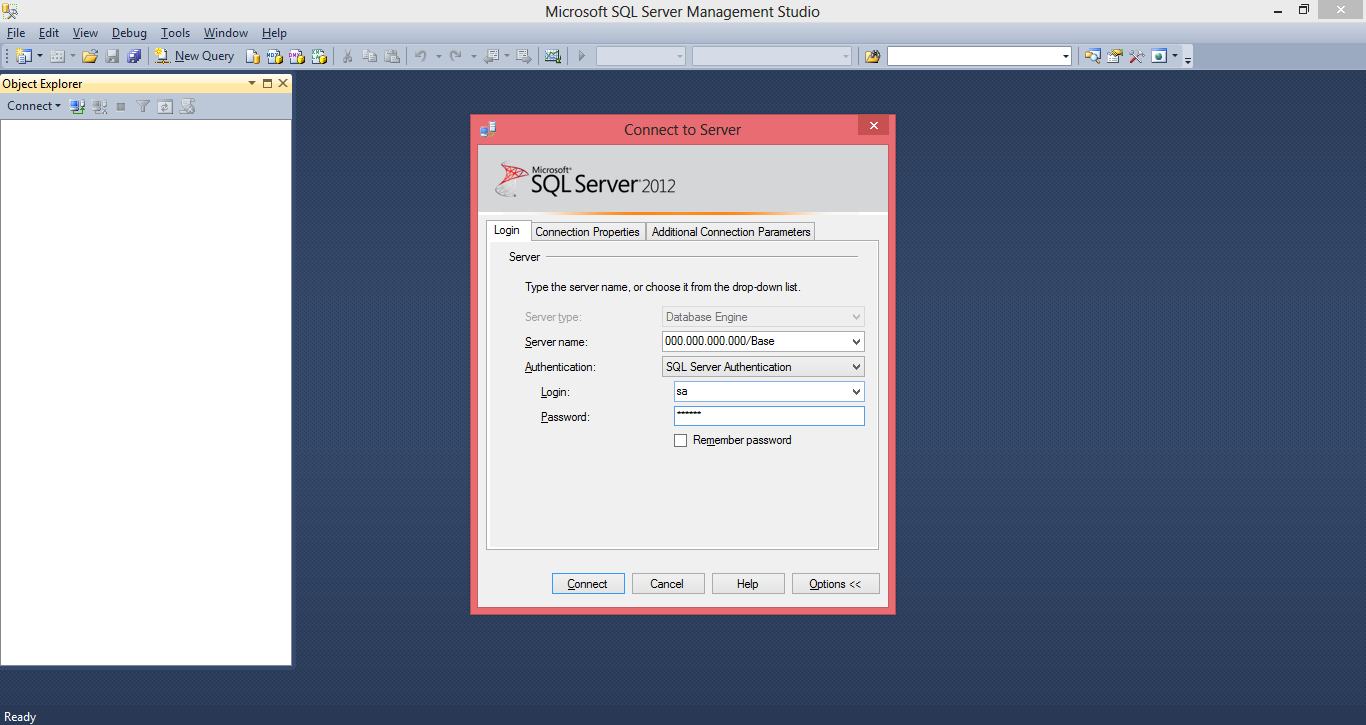Click the Analysis Services MDX Query icon
The width and height of the screenshot is (1366, 725).
click(275, 56)
